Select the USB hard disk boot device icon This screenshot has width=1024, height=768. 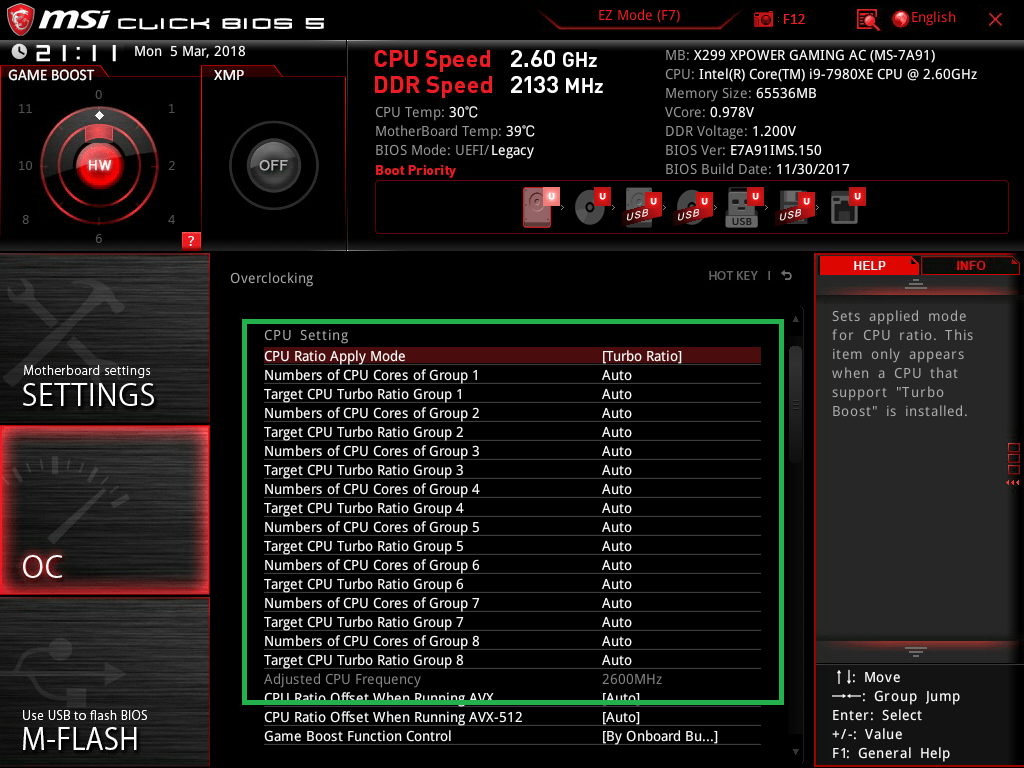pos(641,207)
